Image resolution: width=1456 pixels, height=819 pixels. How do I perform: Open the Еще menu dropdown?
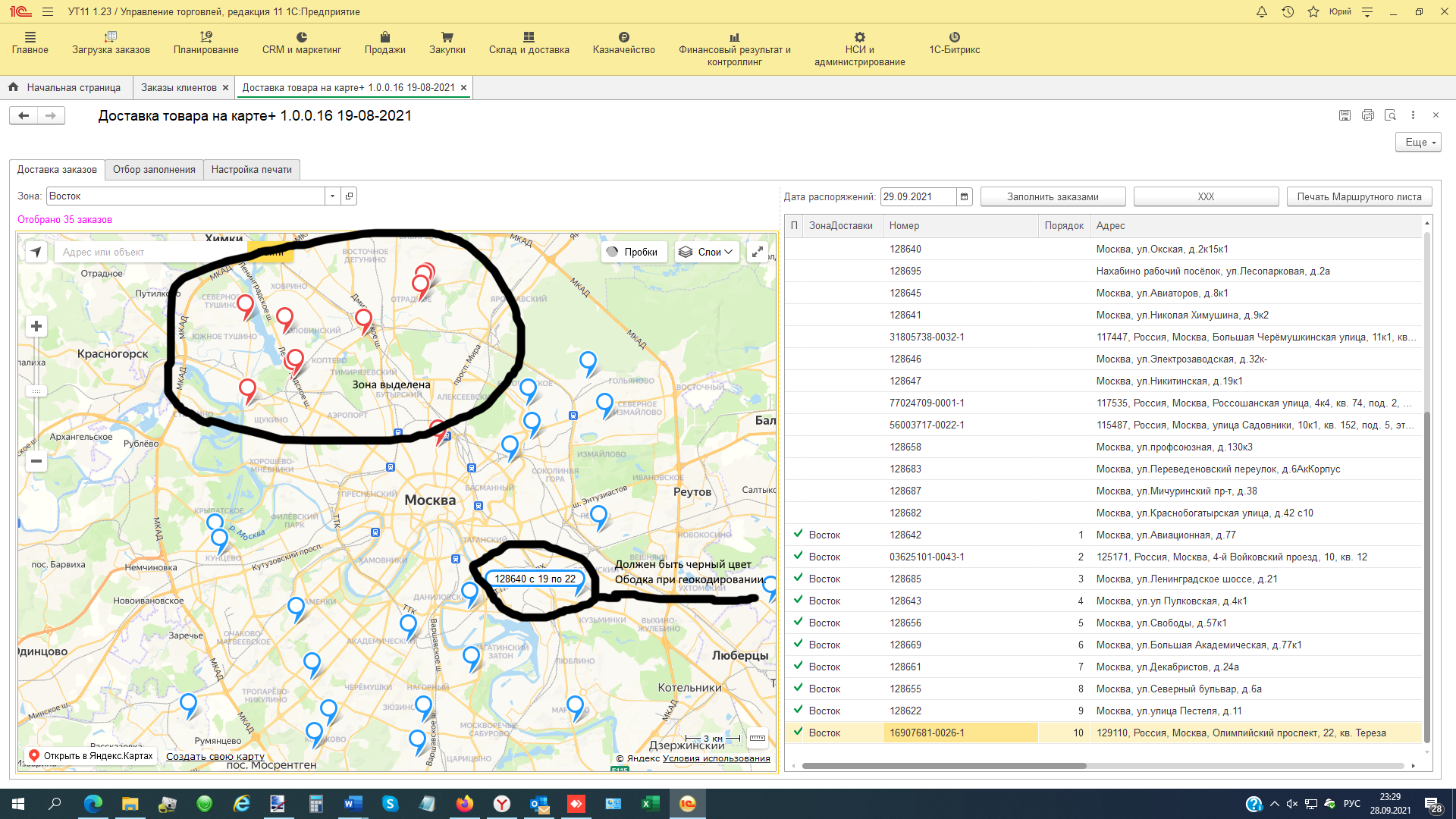[x=1417, y=143]
